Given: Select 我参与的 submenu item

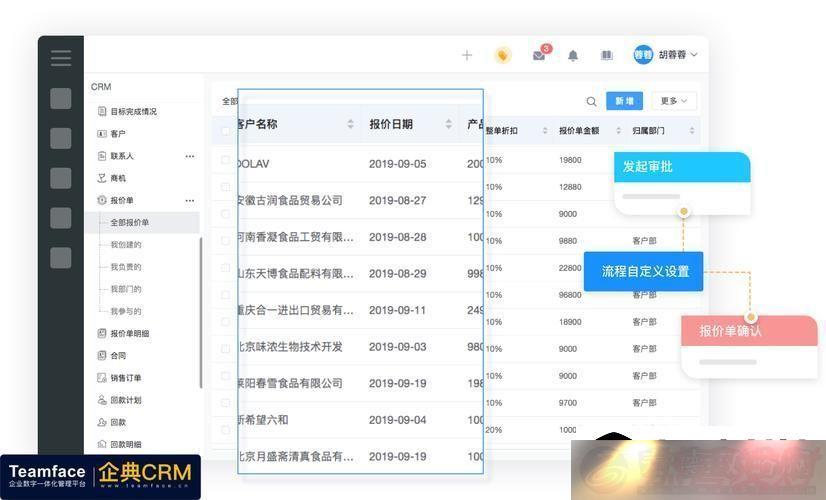Looking at the screenshot, I should (125, 311).
